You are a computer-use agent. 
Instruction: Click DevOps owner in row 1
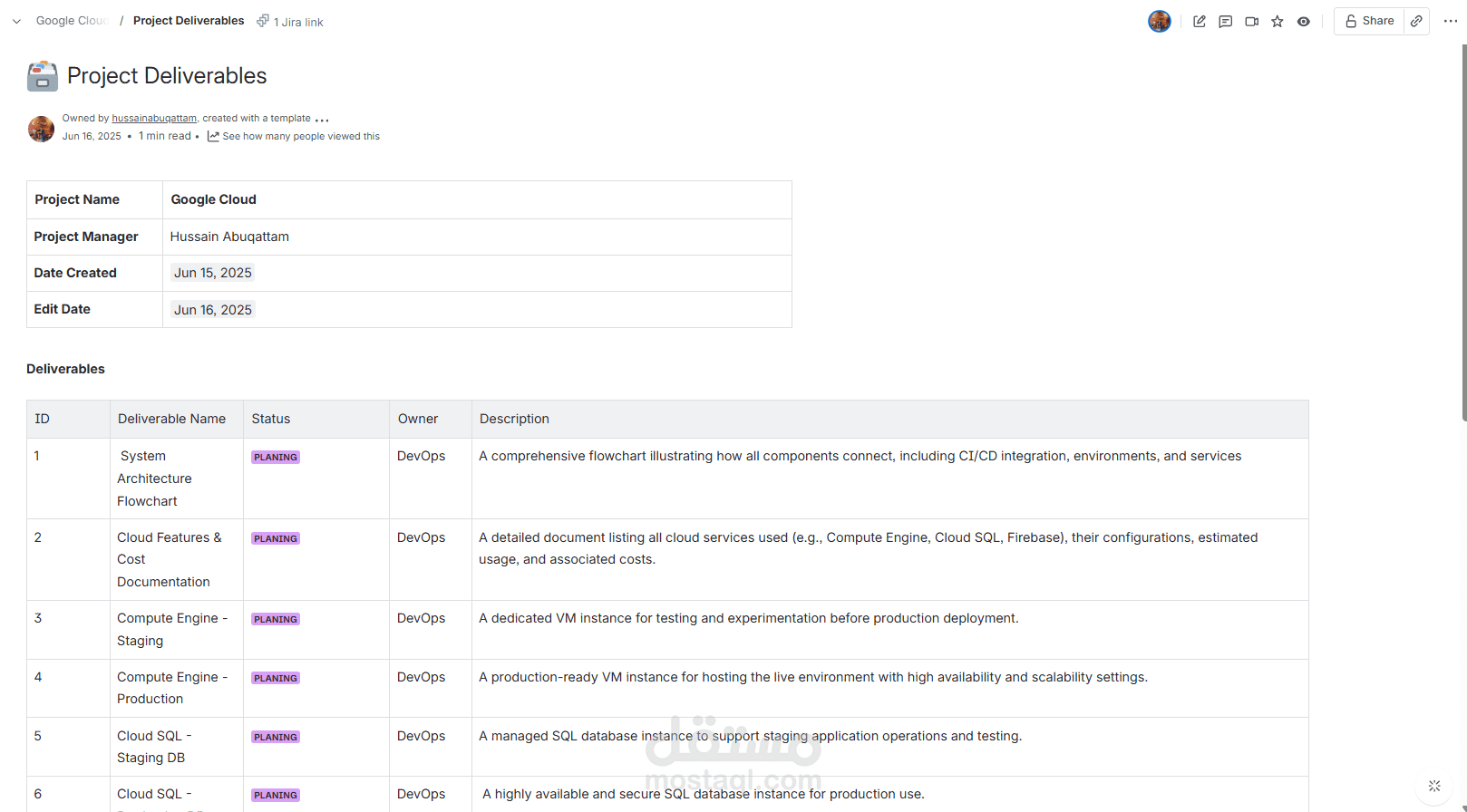[x=422, y=456]
